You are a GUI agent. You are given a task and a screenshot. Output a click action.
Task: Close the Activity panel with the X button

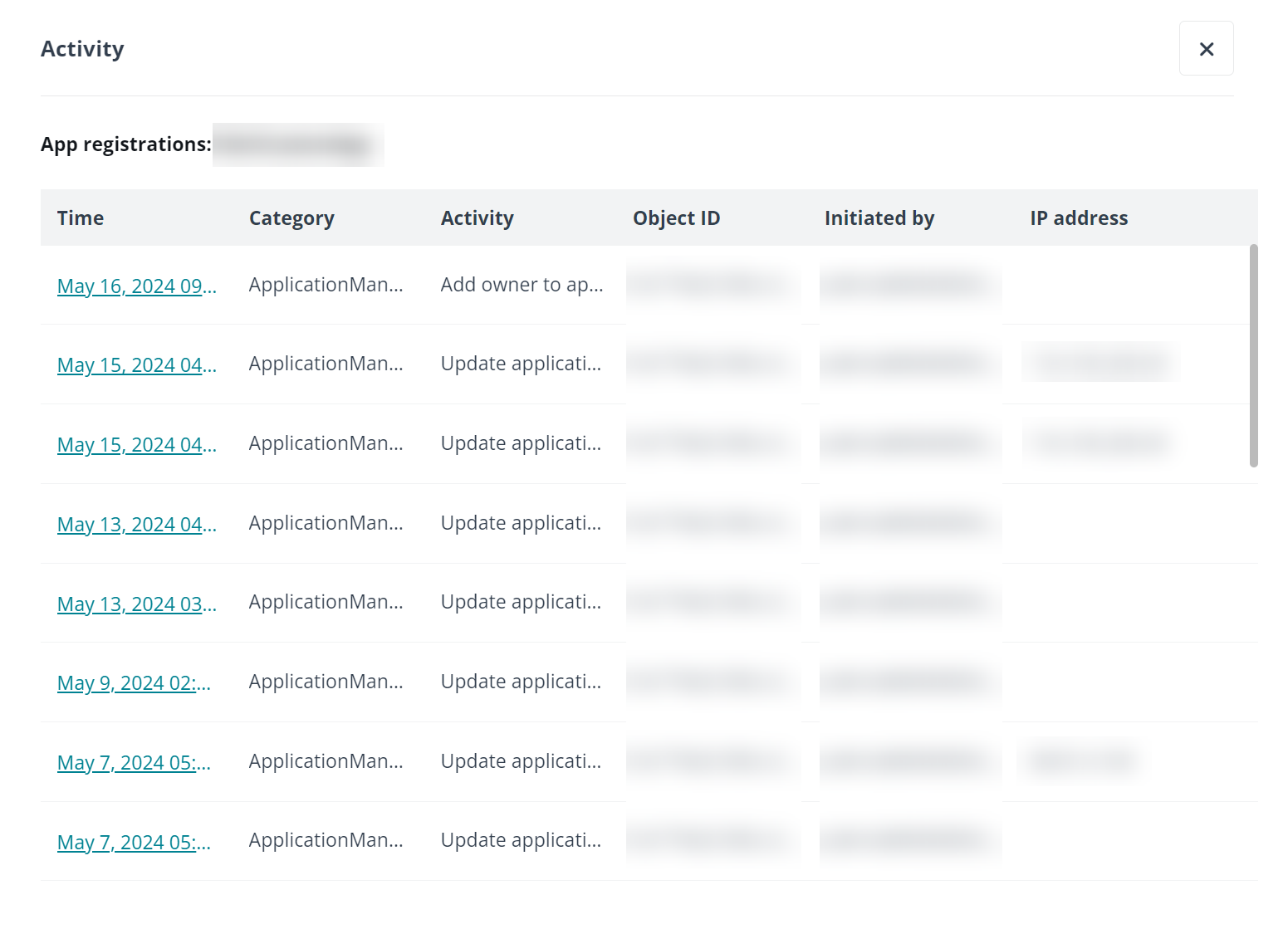pyautogui.click(x=1206, y=49)
